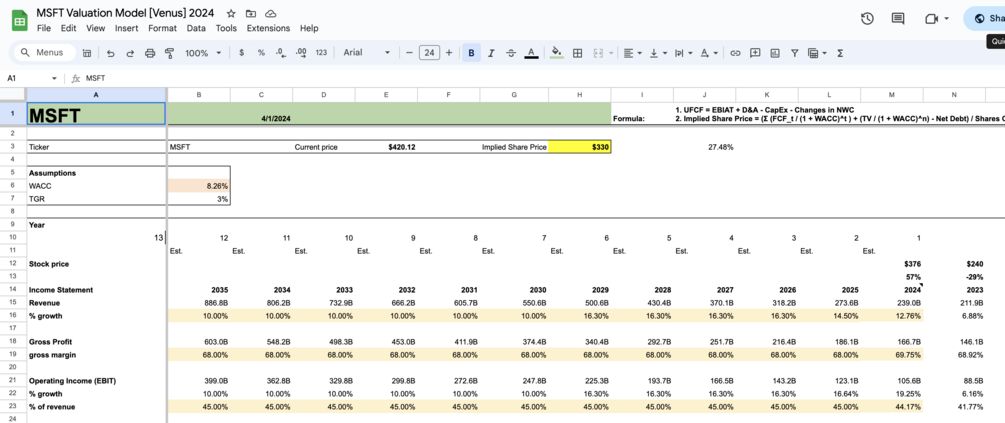Increase decimal places icon
1005x423 pixels.
pyautogui.click(x=301, y=53)
